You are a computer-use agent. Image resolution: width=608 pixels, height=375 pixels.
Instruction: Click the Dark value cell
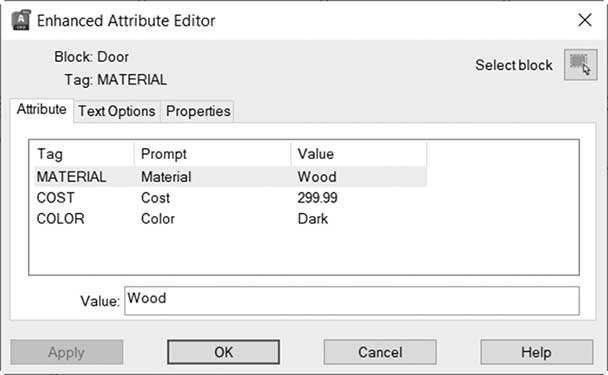pos(313,219)
